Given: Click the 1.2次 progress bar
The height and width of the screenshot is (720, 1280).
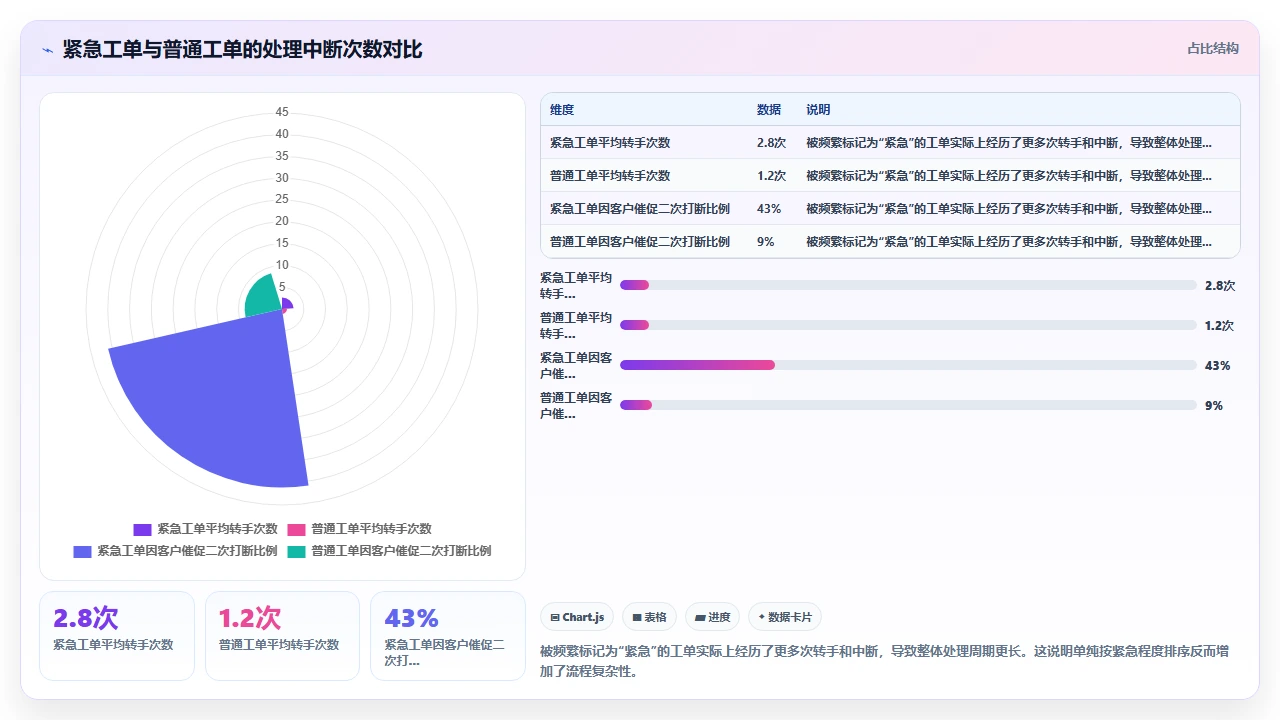Looking at the screenshot, I should 908,325.
